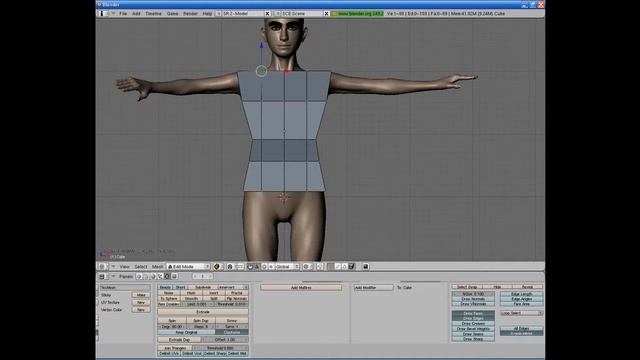
Task: Click the 3D view window type icon
Action: (x=102, y=267)
